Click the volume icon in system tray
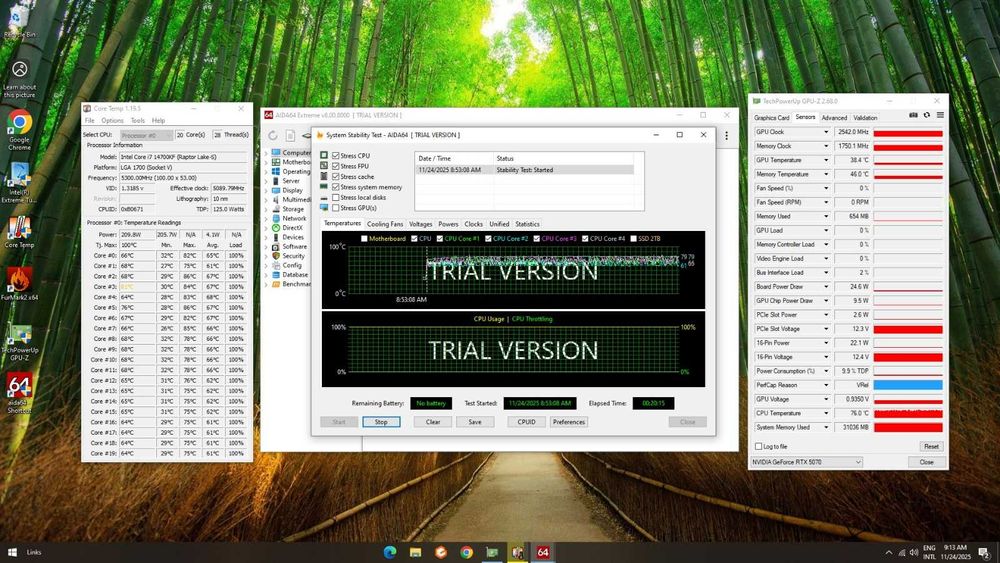Viewport: 1000px width, 563px height. tap(914, 552)
